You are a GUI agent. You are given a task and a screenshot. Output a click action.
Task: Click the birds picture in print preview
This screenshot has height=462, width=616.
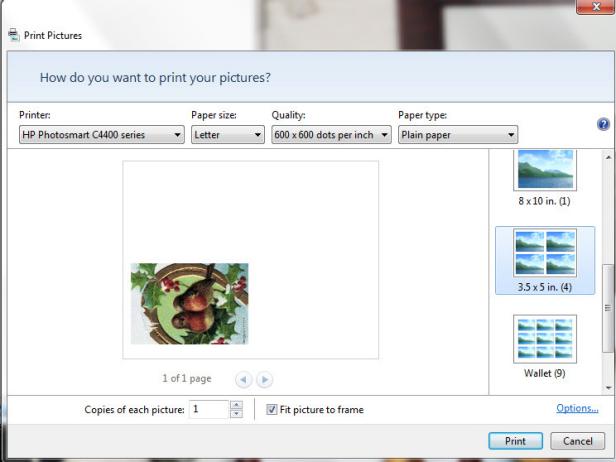point(189,304)
